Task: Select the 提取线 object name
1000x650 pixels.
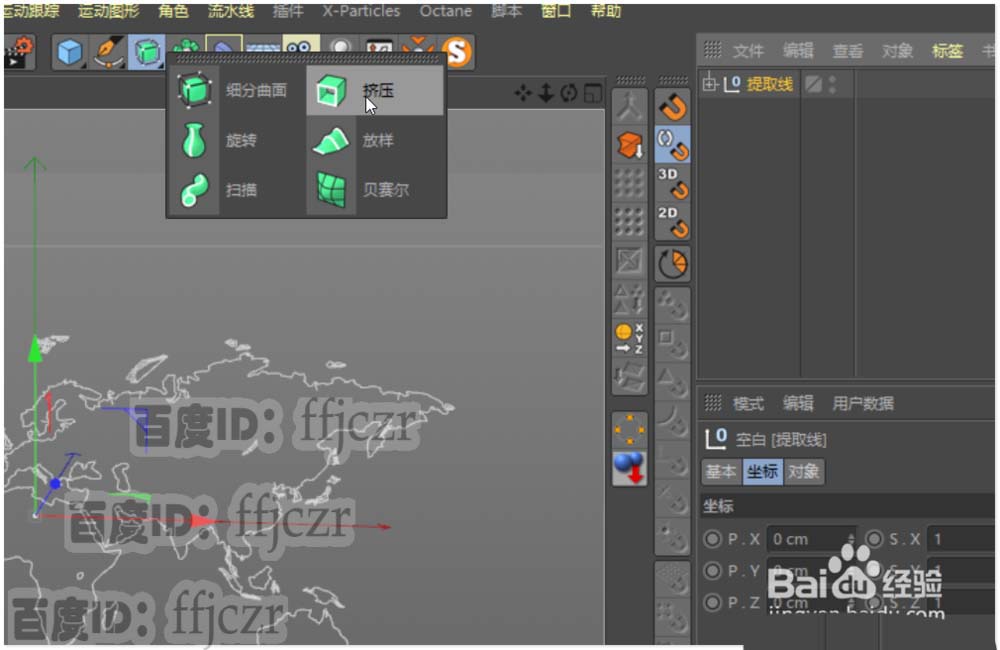Action: tap(770, 84)
